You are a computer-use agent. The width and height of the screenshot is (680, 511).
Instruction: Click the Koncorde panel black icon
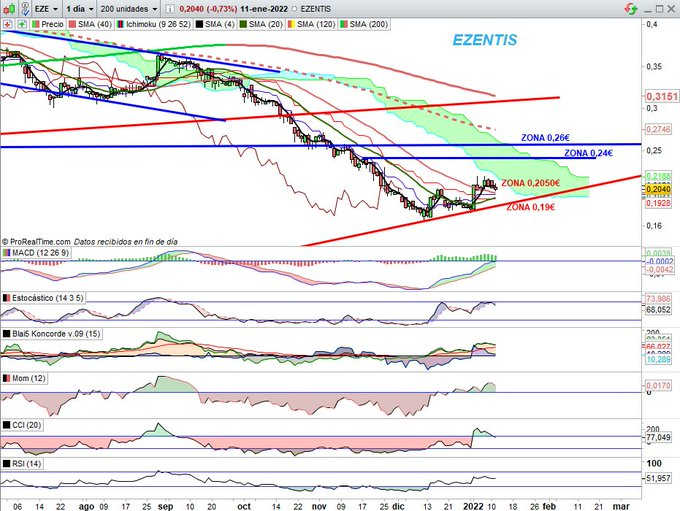[x=7, y=334]
